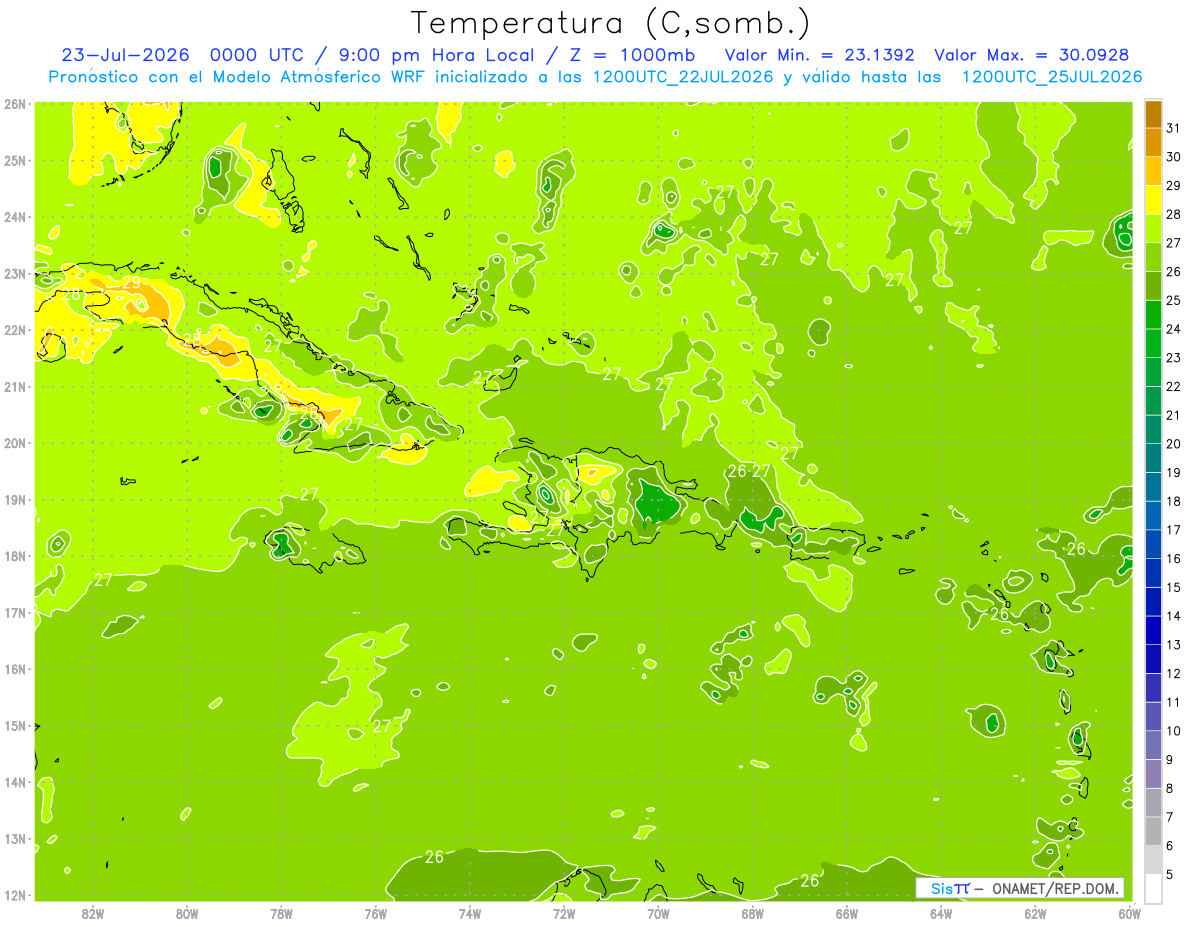
Task: Click the "12N" latitude axis label
Action: tap(15, 895)
